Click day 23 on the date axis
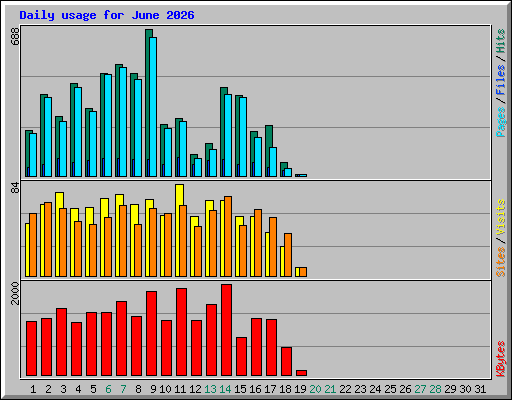 pyautogui.click(x=360, y=389)
